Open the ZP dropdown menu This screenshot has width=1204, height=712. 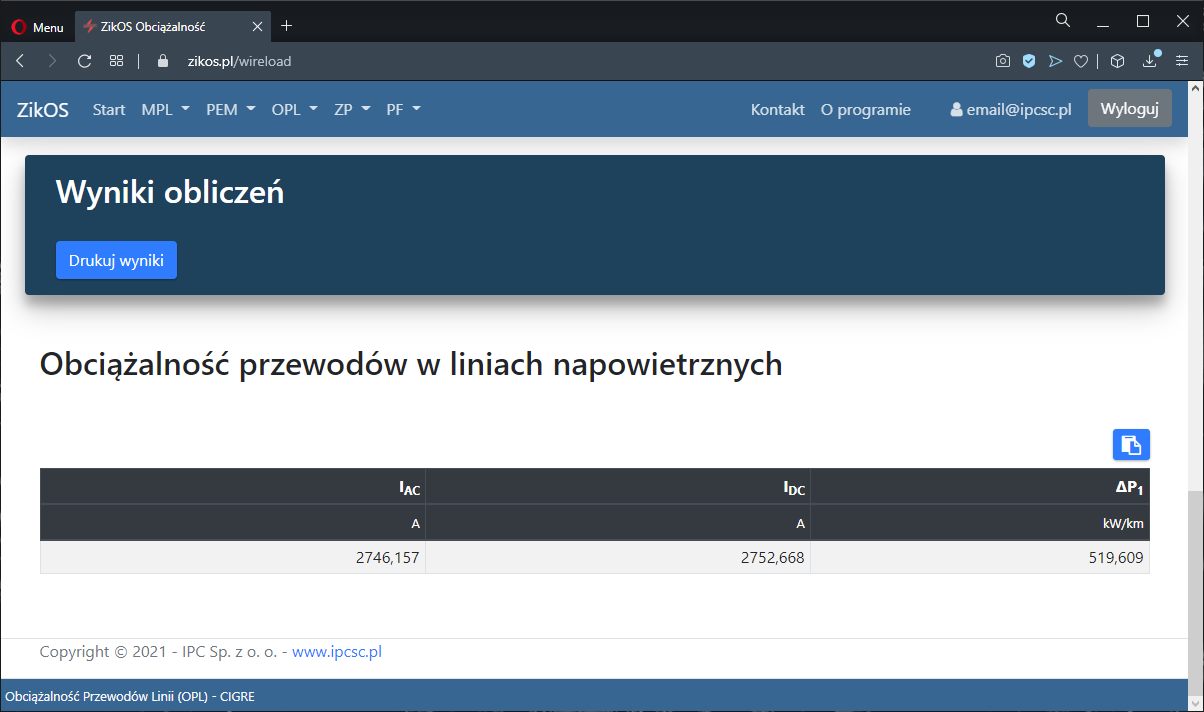tap(352, 110)
